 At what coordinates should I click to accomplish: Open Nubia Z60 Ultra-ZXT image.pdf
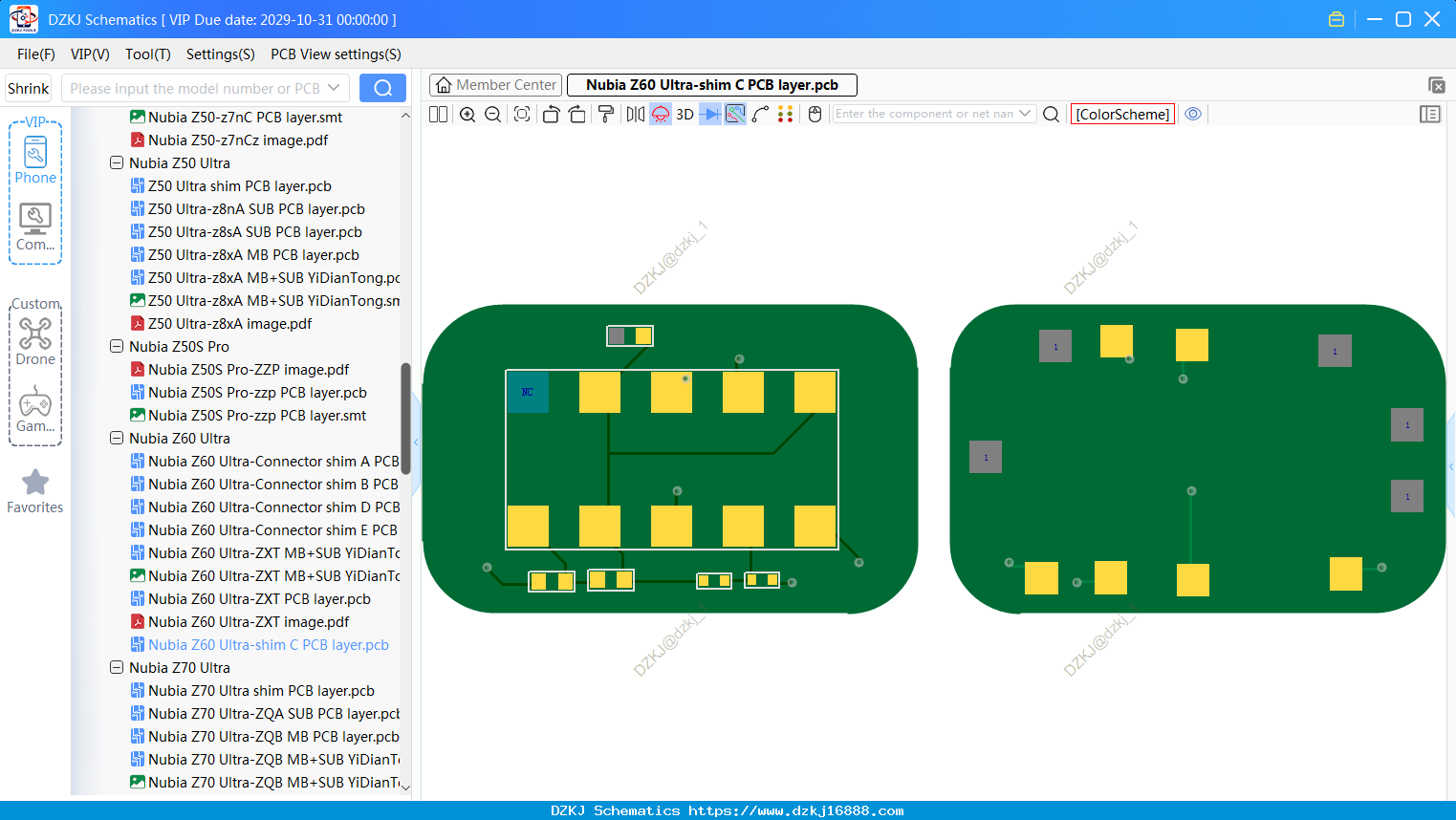pyautogui.click(x=249, y=622)
